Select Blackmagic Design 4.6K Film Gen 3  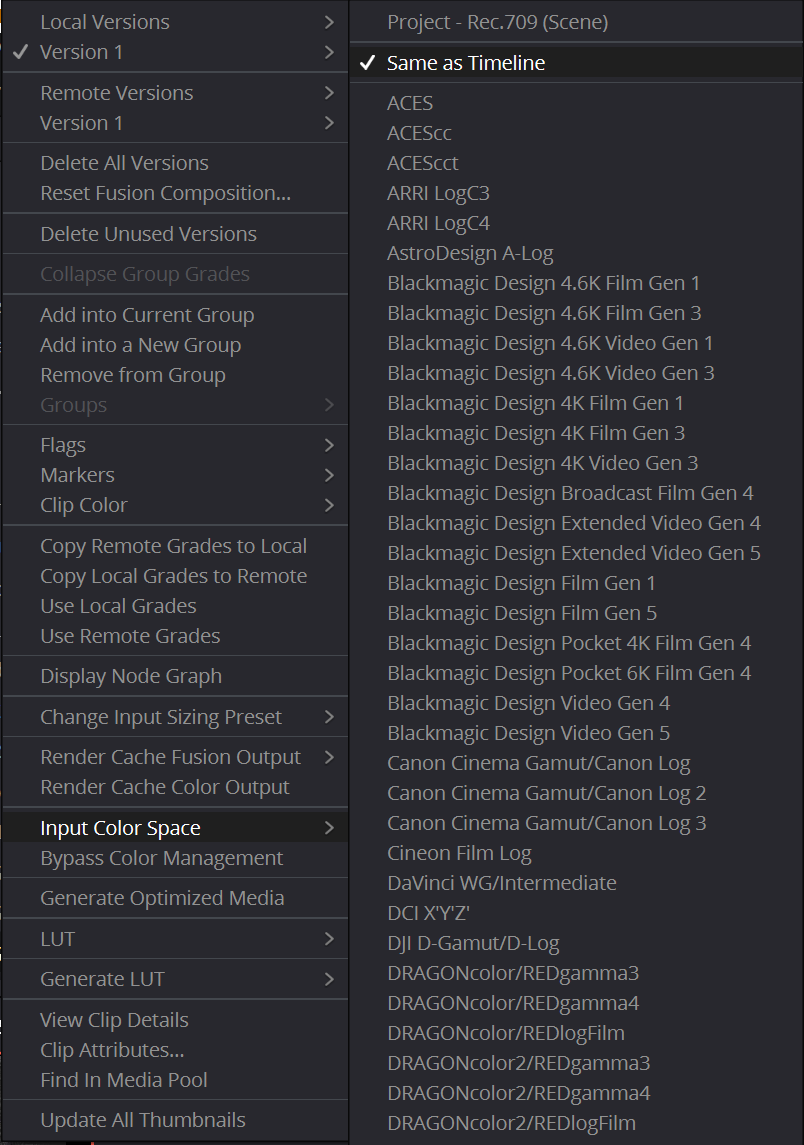577,313
